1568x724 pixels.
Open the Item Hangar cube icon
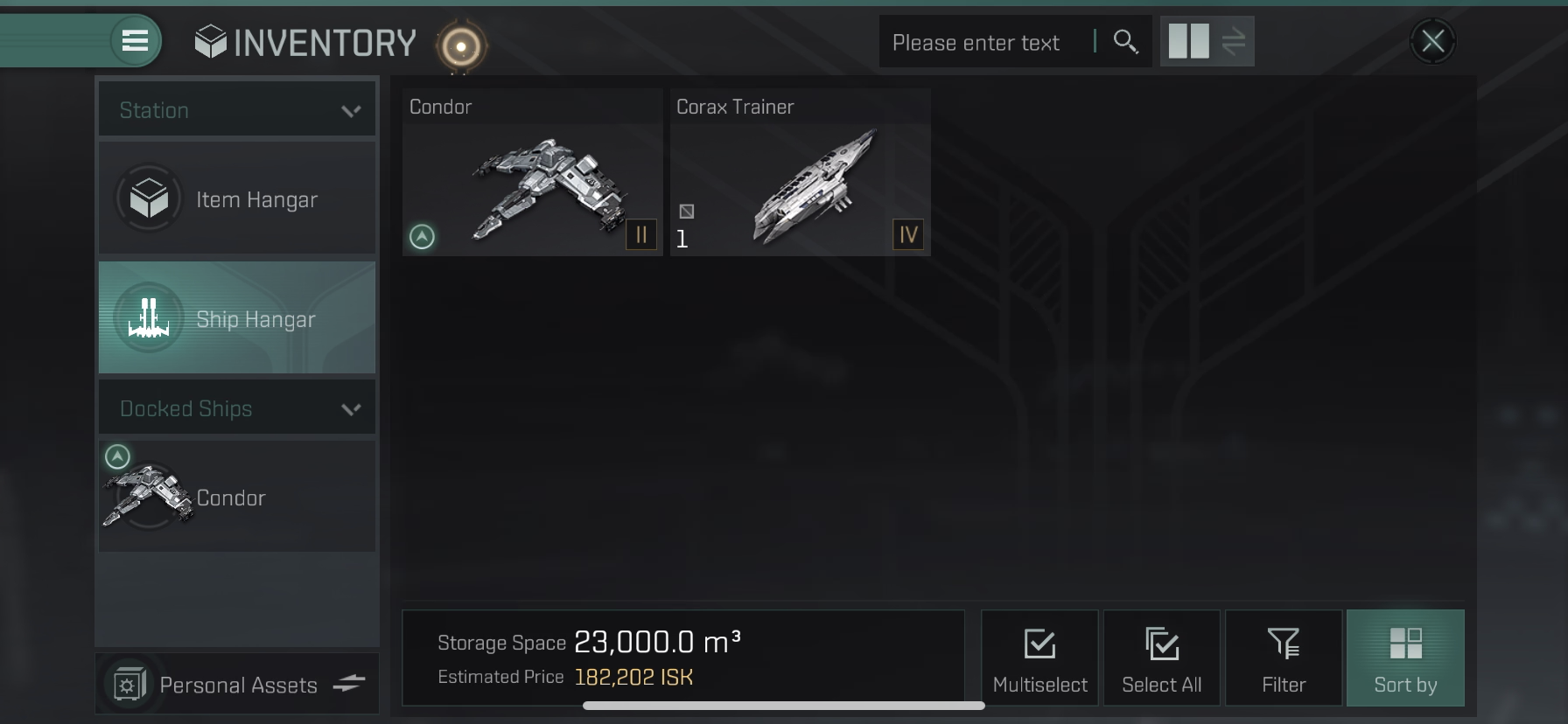[149, 198]
